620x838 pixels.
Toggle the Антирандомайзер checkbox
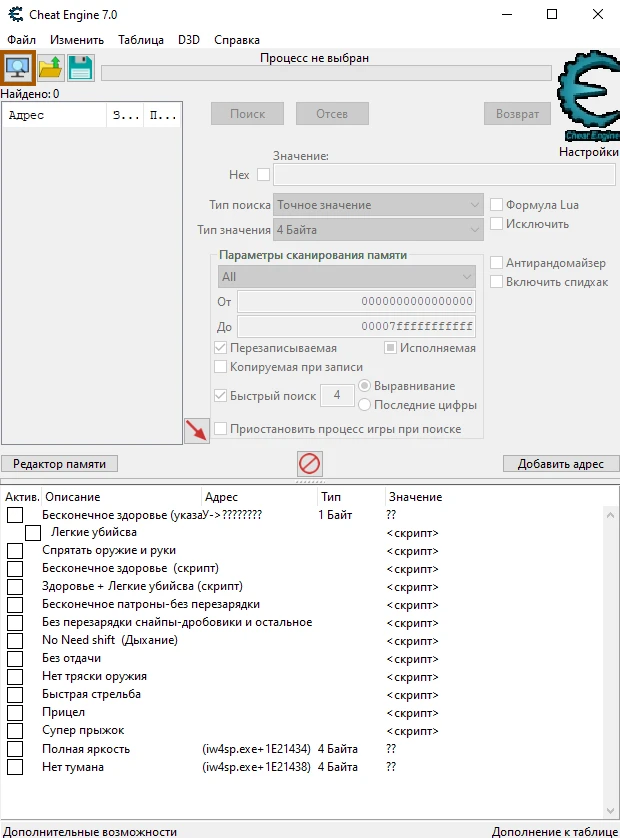[497, 263]
